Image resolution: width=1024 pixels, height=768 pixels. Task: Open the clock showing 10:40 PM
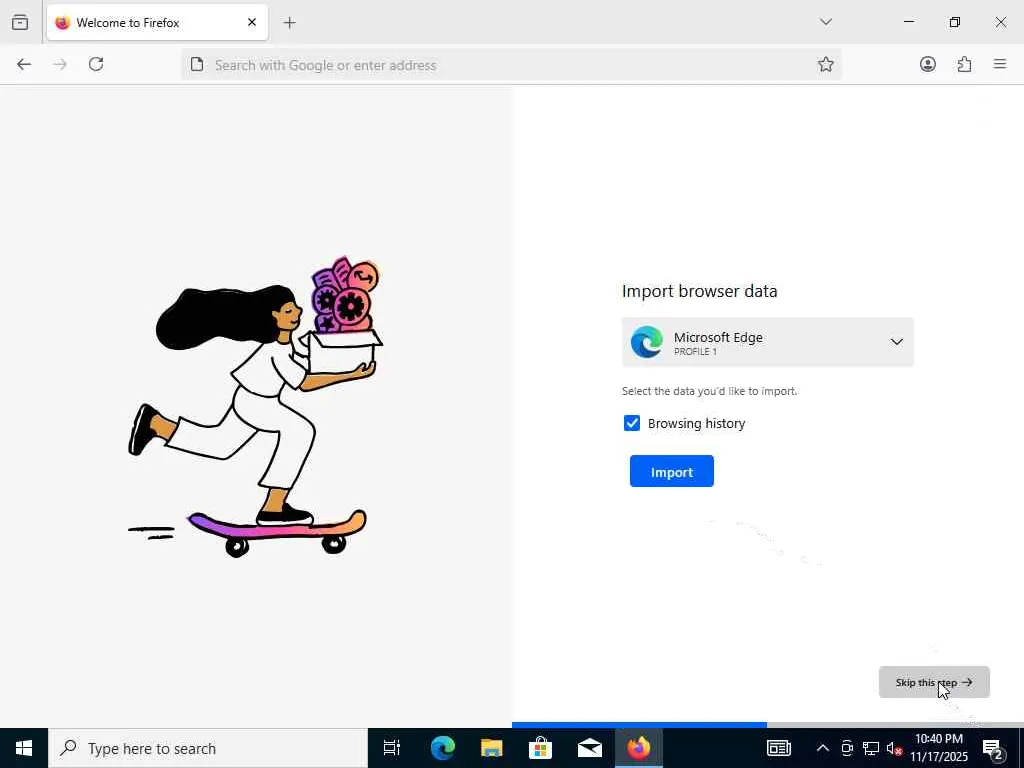(x=938, y=748)
